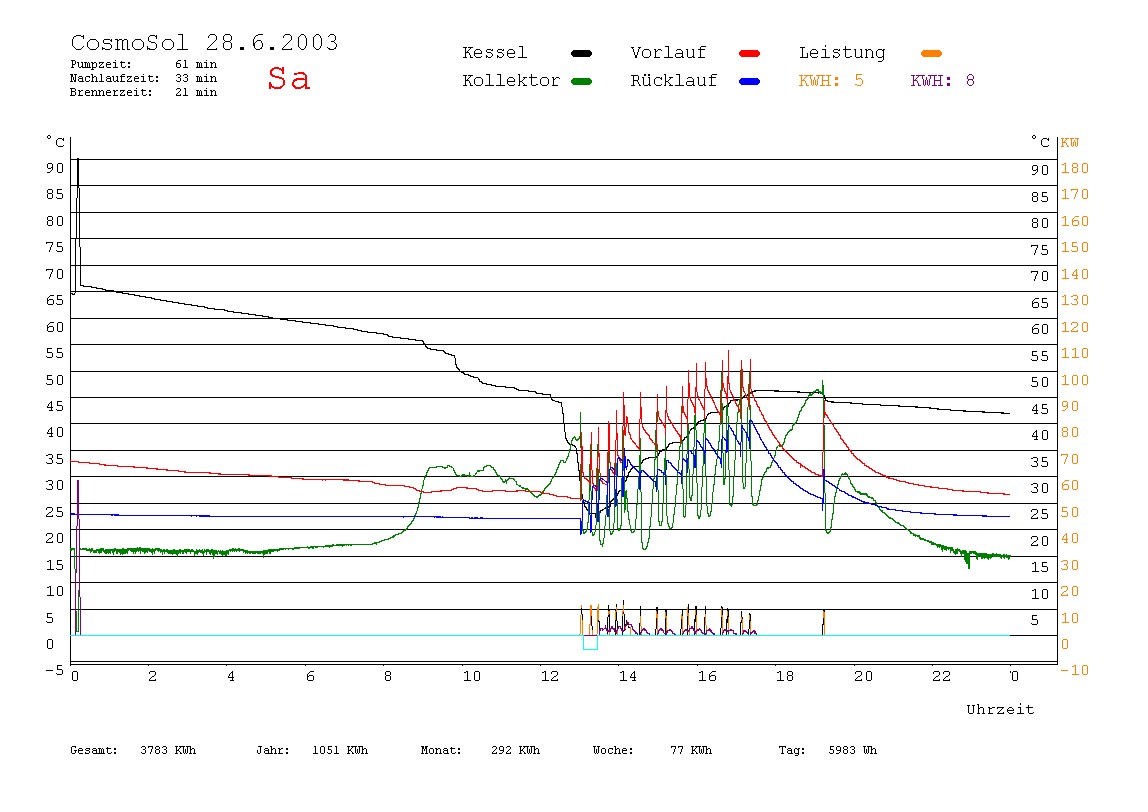
Task: Click the '18' hour tick on time axis
Action: tap(785, 677)
